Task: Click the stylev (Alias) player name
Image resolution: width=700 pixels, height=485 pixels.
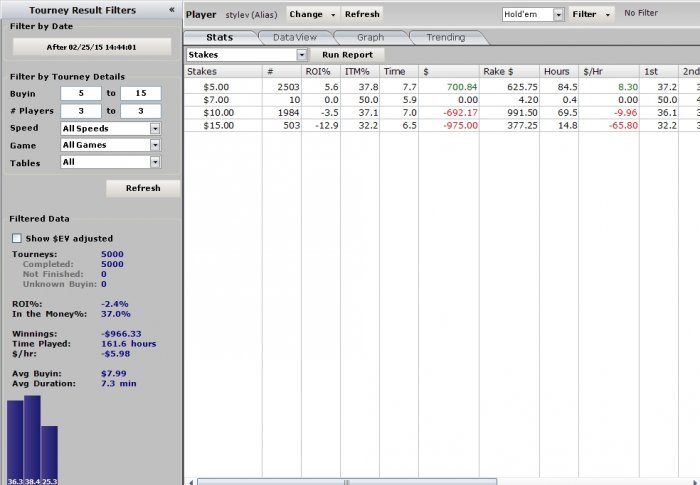Action: coord(251,15)
